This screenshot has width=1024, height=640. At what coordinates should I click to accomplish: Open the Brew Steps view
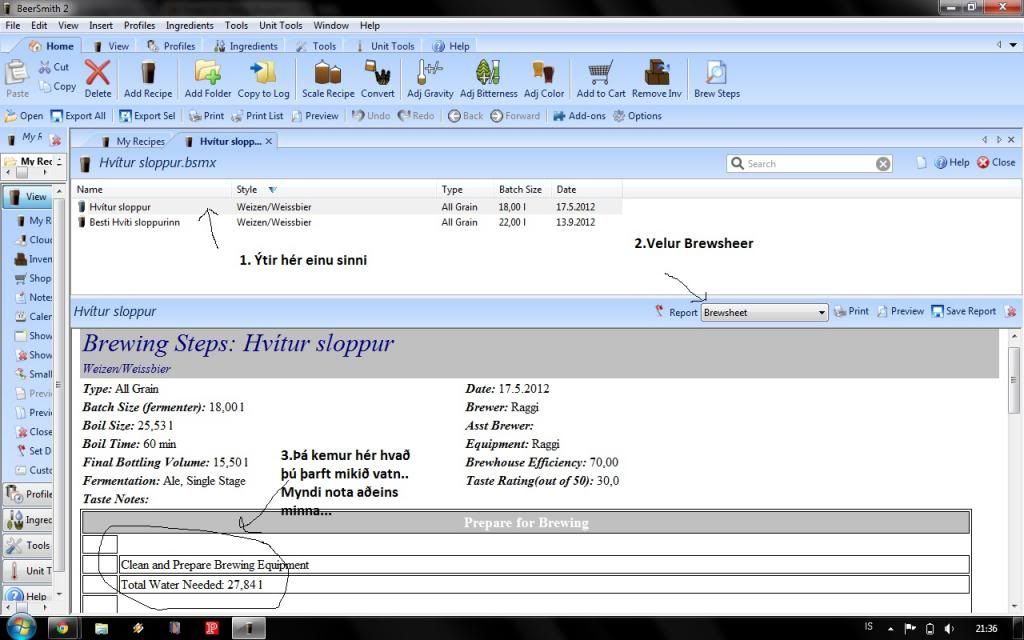click(716, 78)
